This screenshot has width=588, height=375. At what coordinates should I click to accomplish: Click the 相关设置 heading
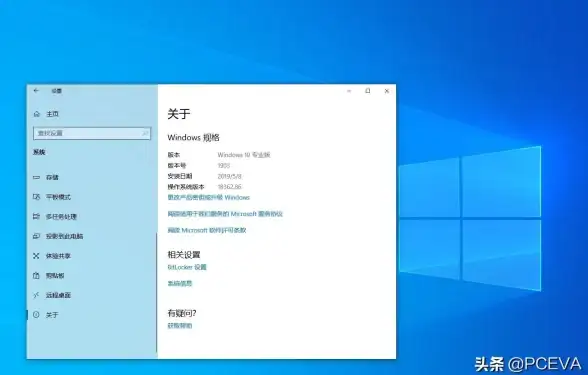184,255
